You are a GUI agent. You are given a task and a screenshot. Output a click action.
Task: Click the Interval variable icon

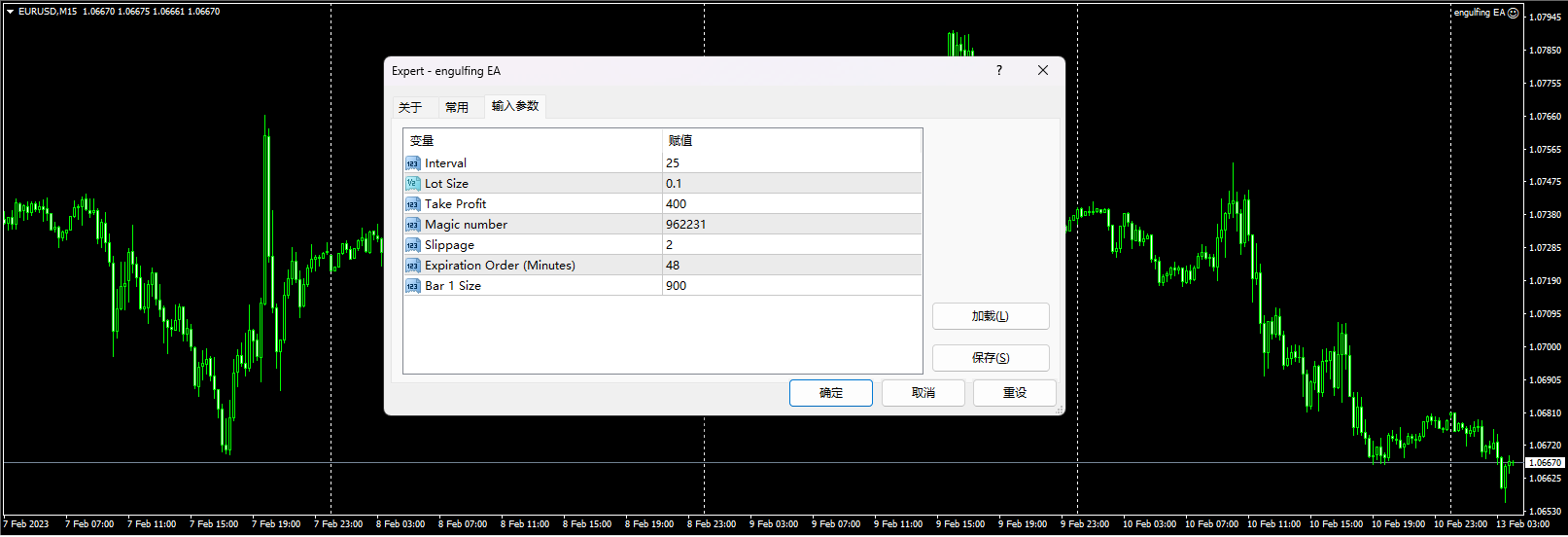413,163
